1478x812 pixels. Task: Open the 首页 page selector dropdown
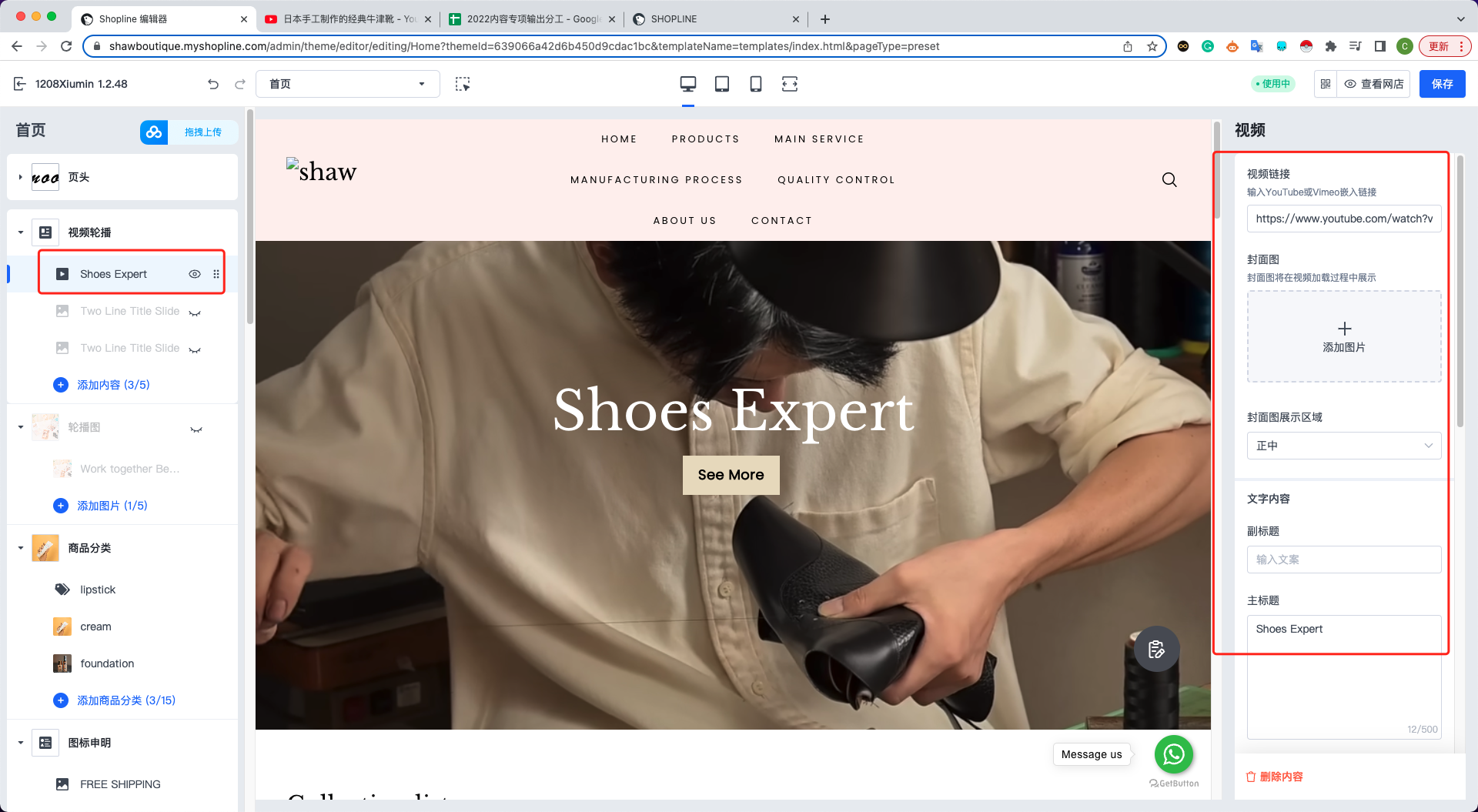[x=347, y=84]
